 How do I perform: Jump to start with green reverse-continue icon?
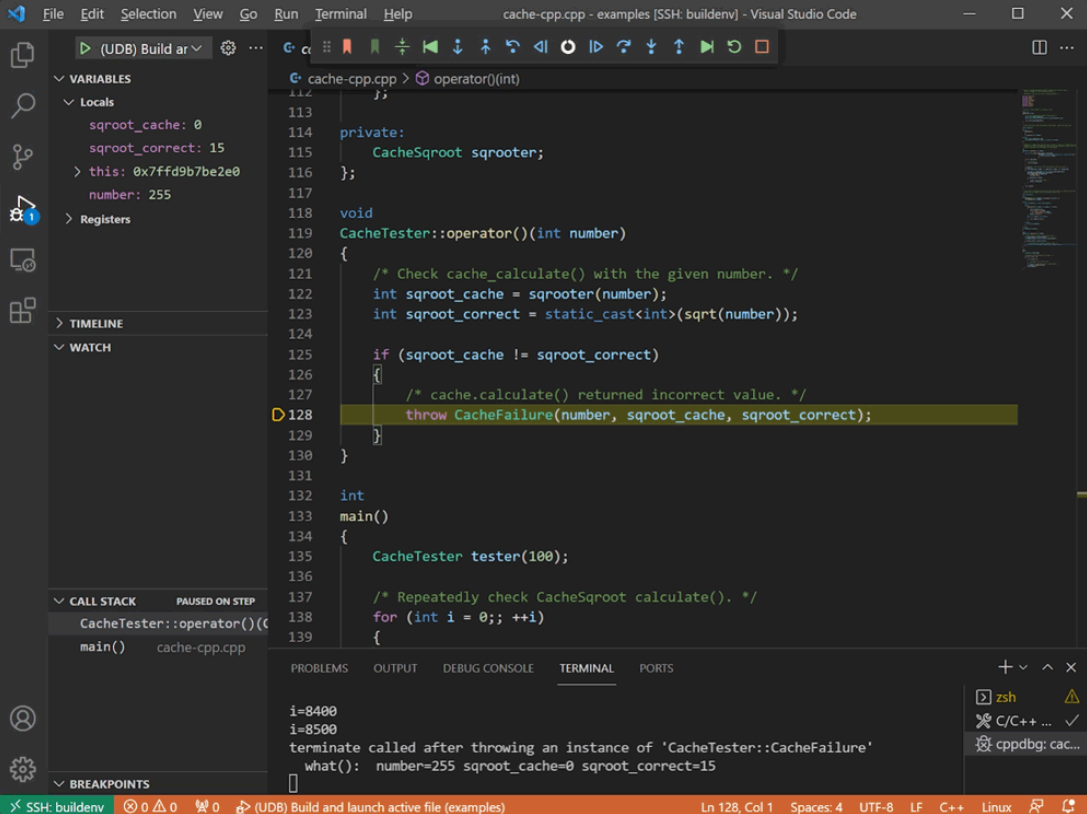pyautogui.click(x=430, y=46)
